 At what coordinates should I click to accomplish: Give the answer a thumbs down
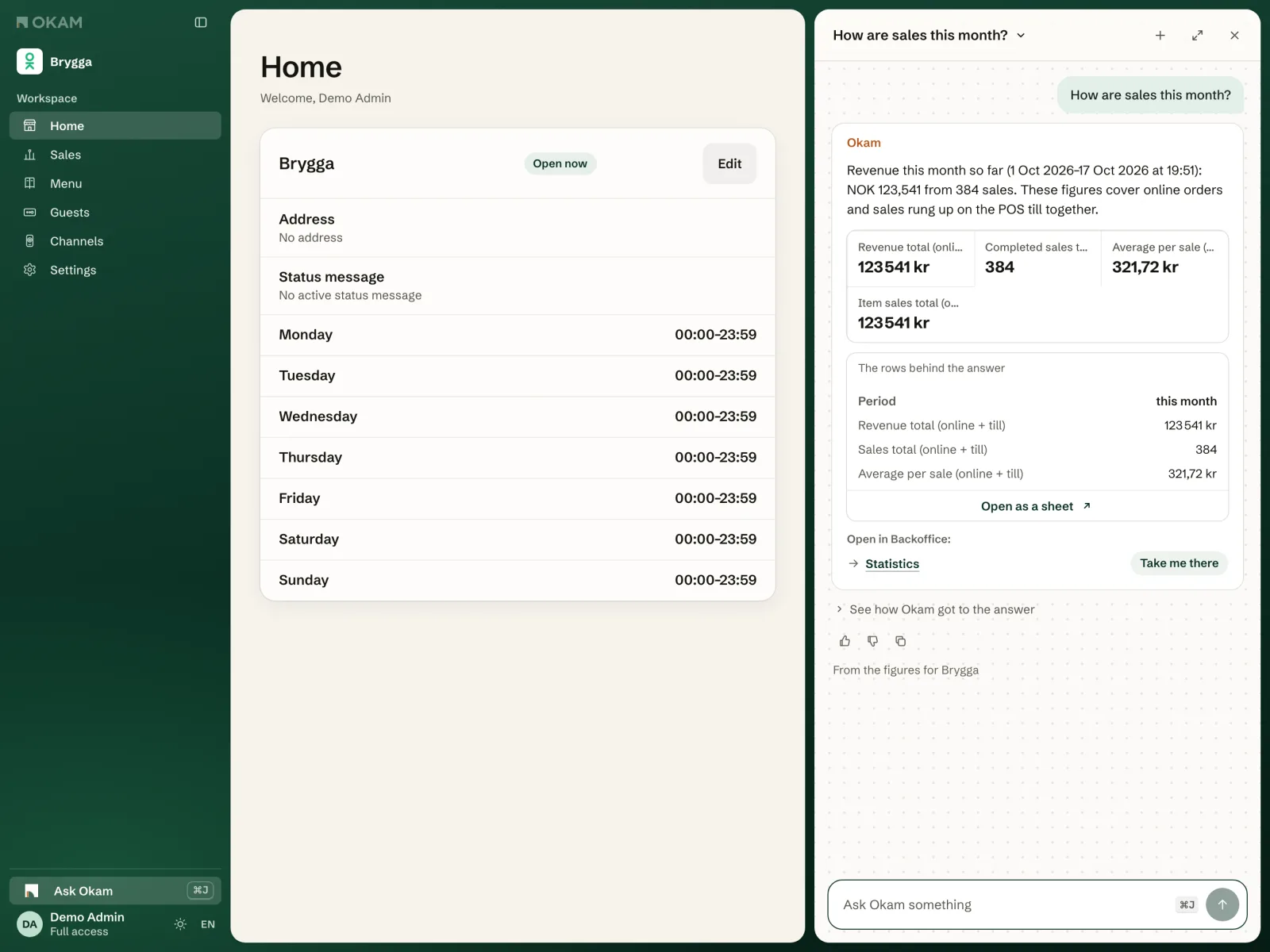(x=872, y=641)
